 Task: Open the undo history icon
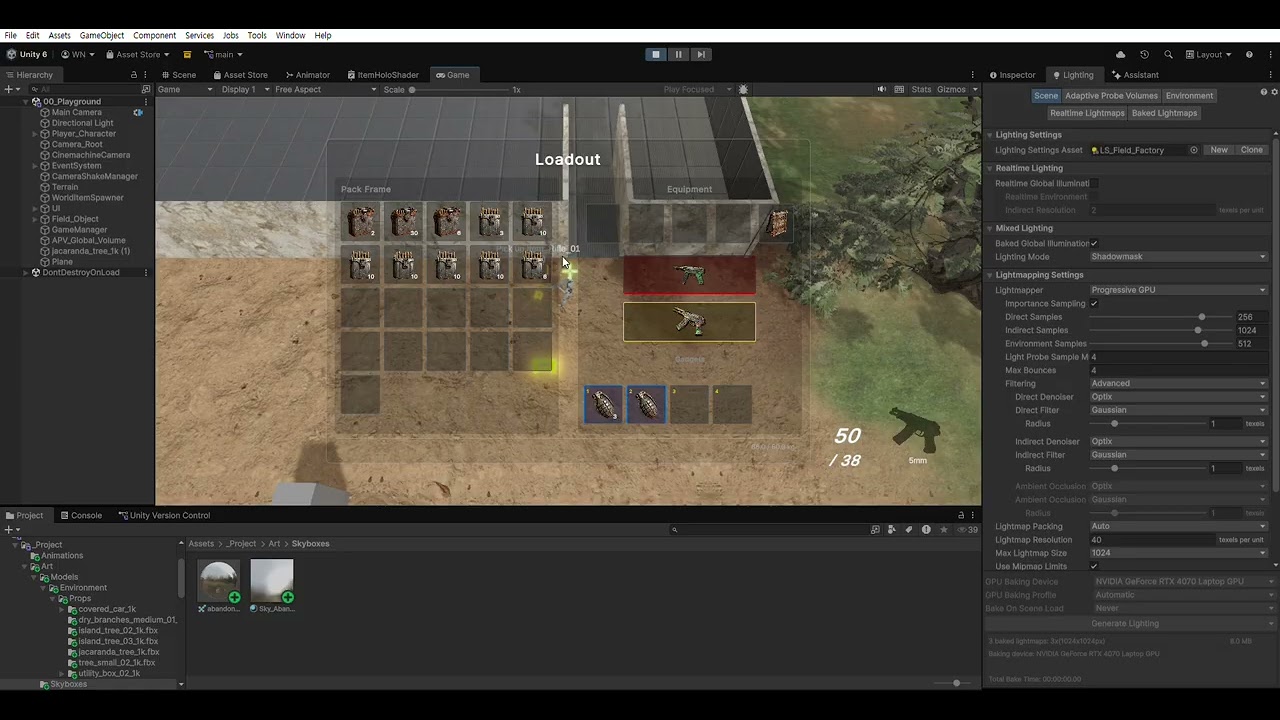1144,54
